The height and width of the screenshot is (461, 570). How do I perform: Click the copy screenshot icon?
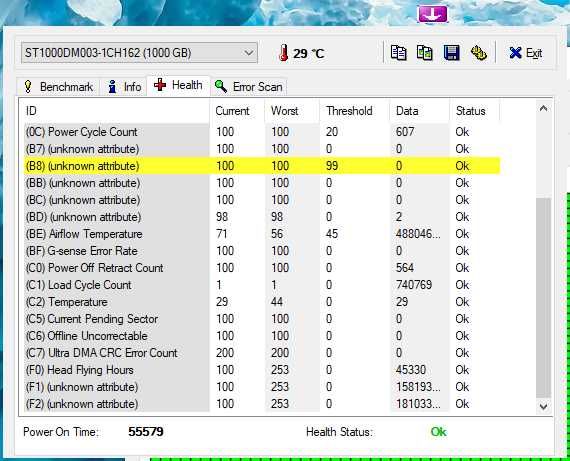click(425, 53)
